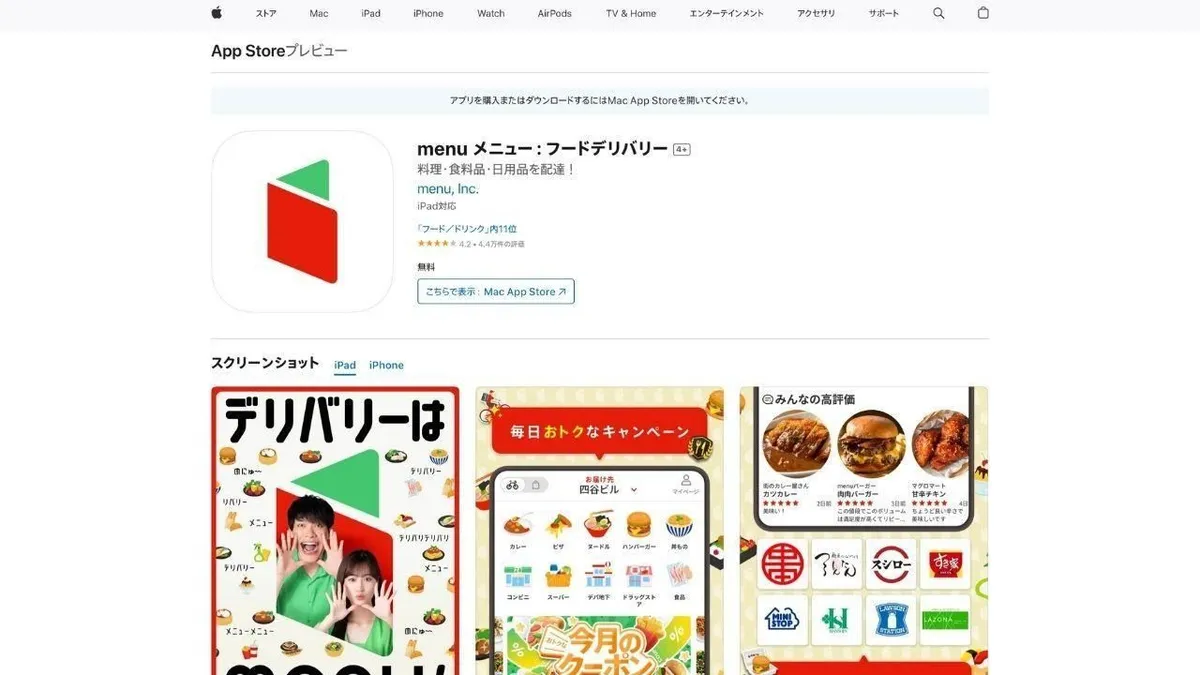
Task: Open the フード／ドリンク ranking link
Action: [467, 229]
